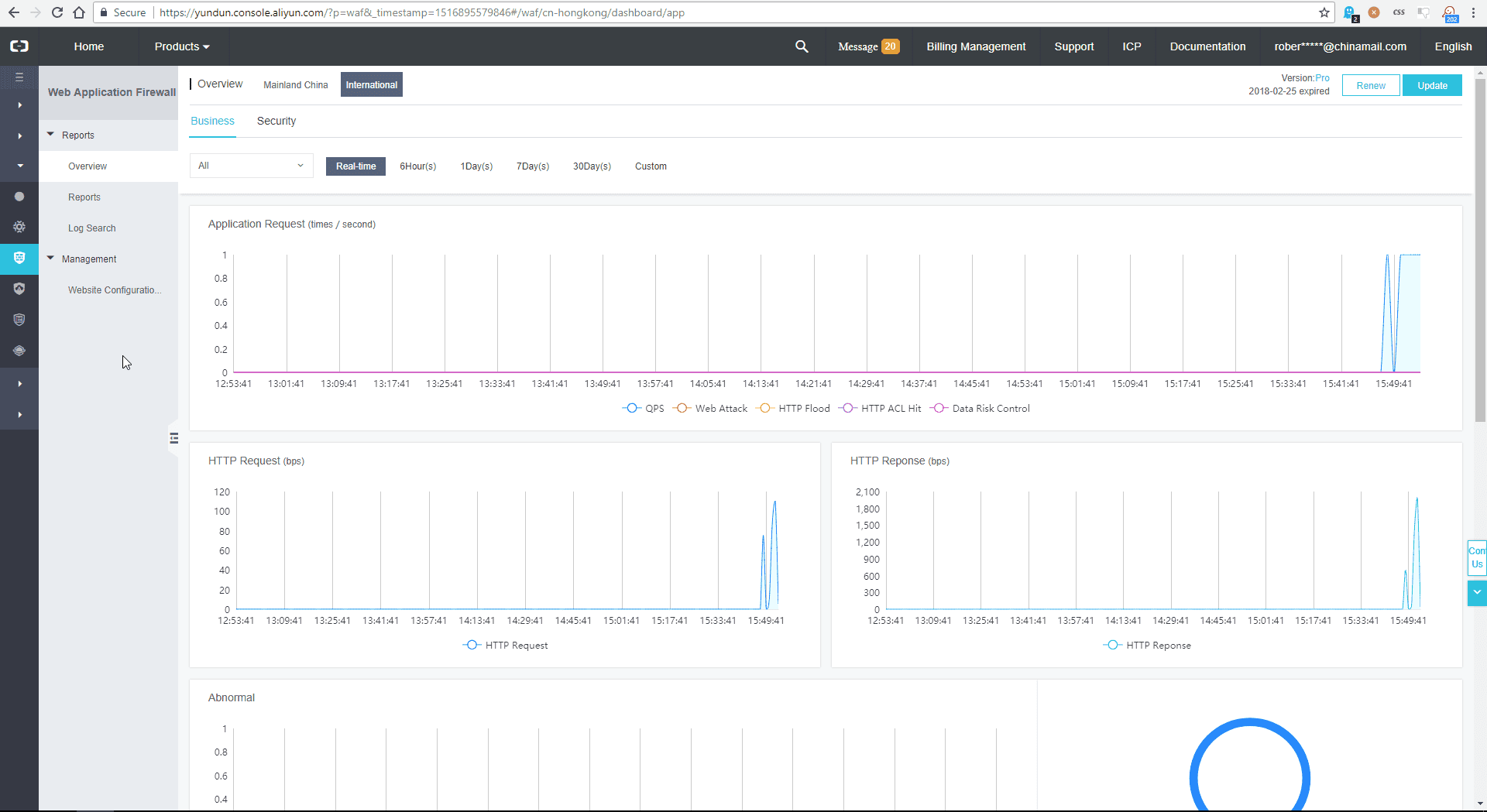
Task: Toggle the HTTP Request legend series
Action: pos(505,646)
